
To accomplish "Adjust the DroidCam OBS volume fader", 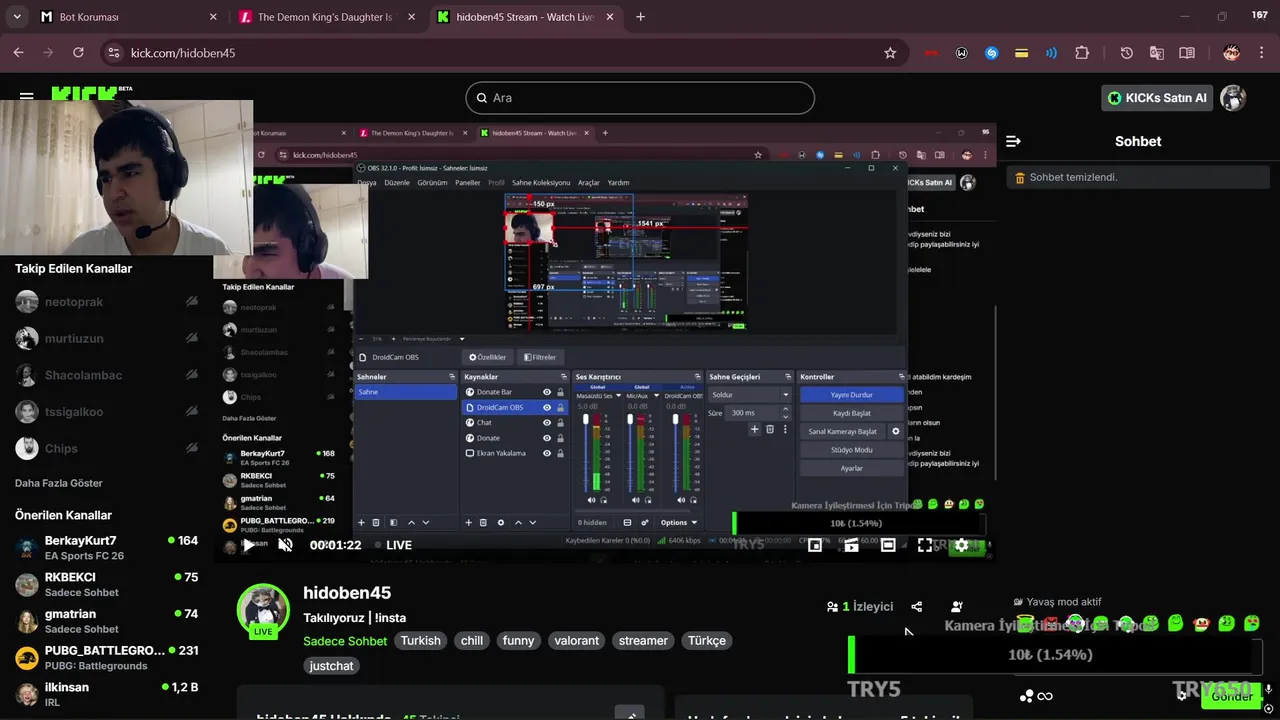I will (x=675, y=421).
